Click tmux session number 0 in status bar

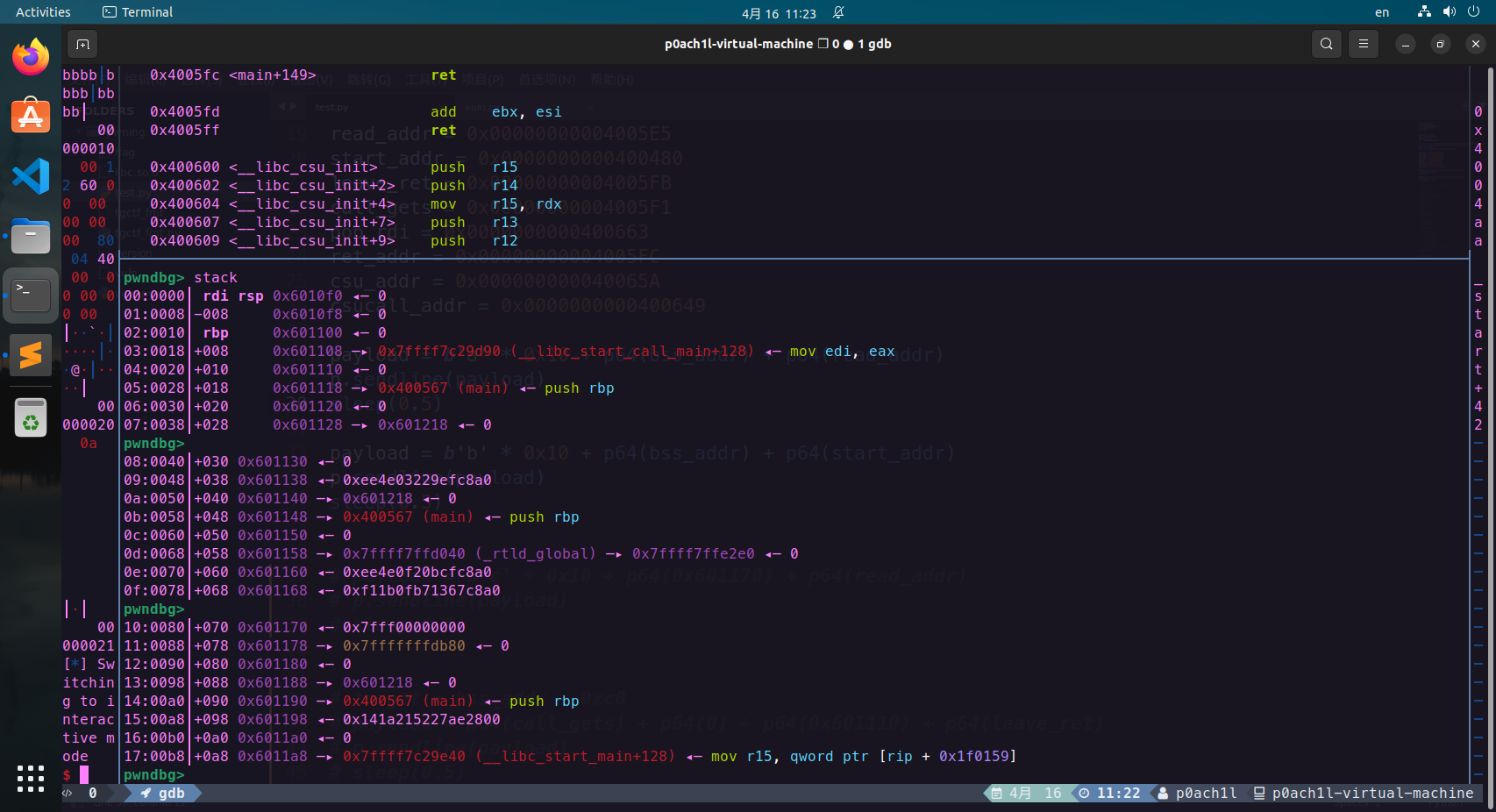pos(93,793)
